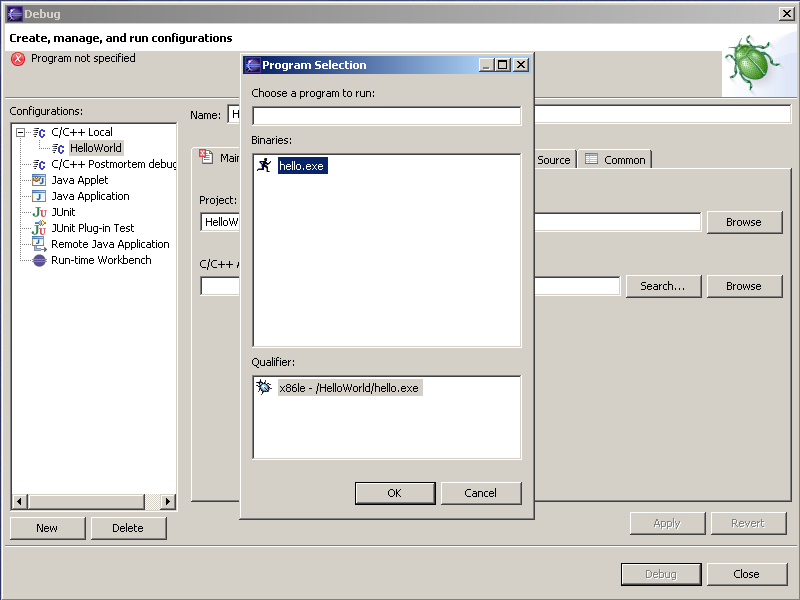Choose Remote Java Application entry
This screenshot has width=800, height=600.
point(110,244)
